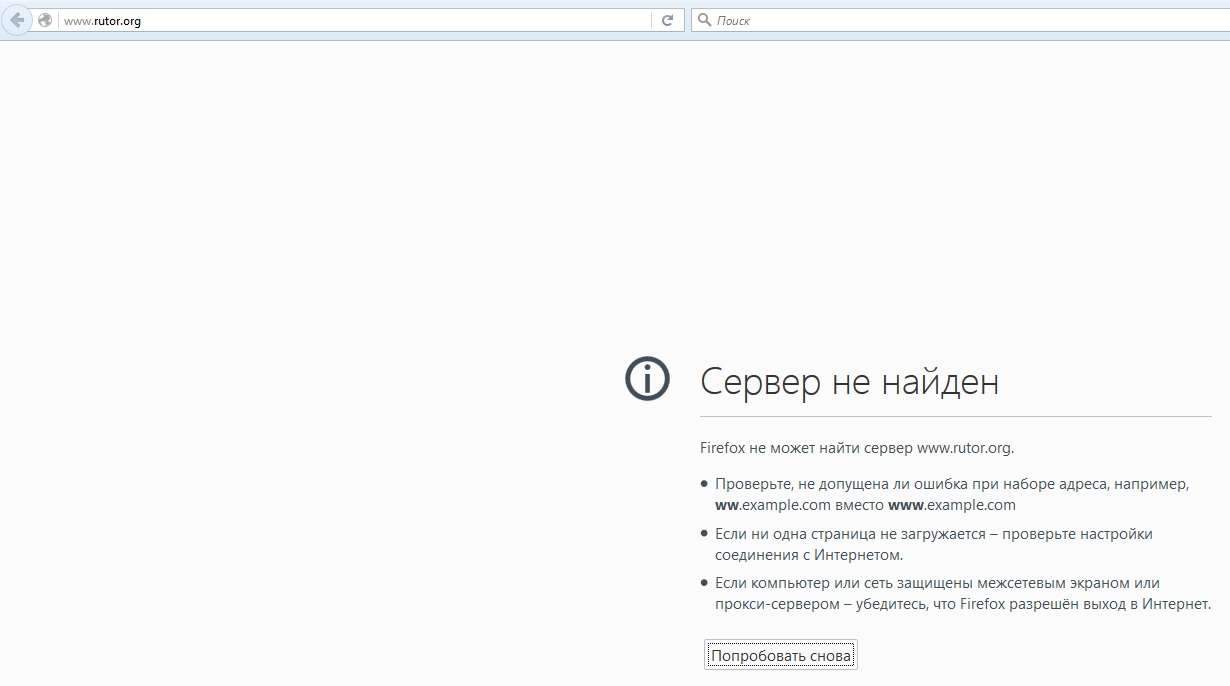
Task: Reload the page with the refresh icon
Action: 668,20
